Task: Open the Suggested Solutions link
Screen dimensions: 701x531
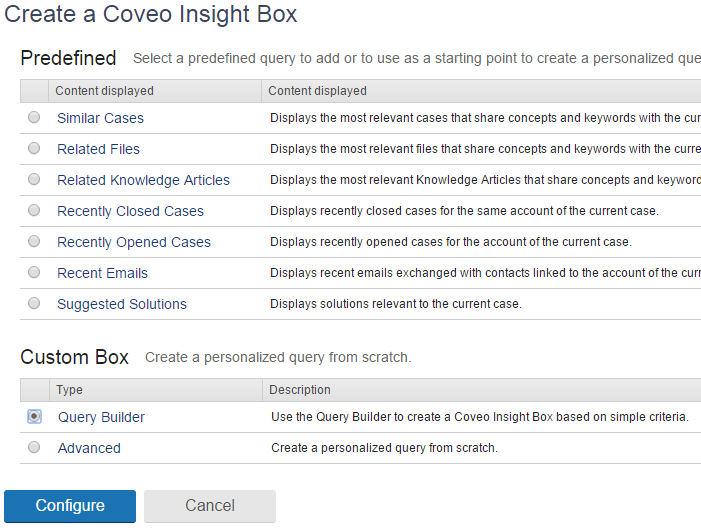Action: point(122,304)
